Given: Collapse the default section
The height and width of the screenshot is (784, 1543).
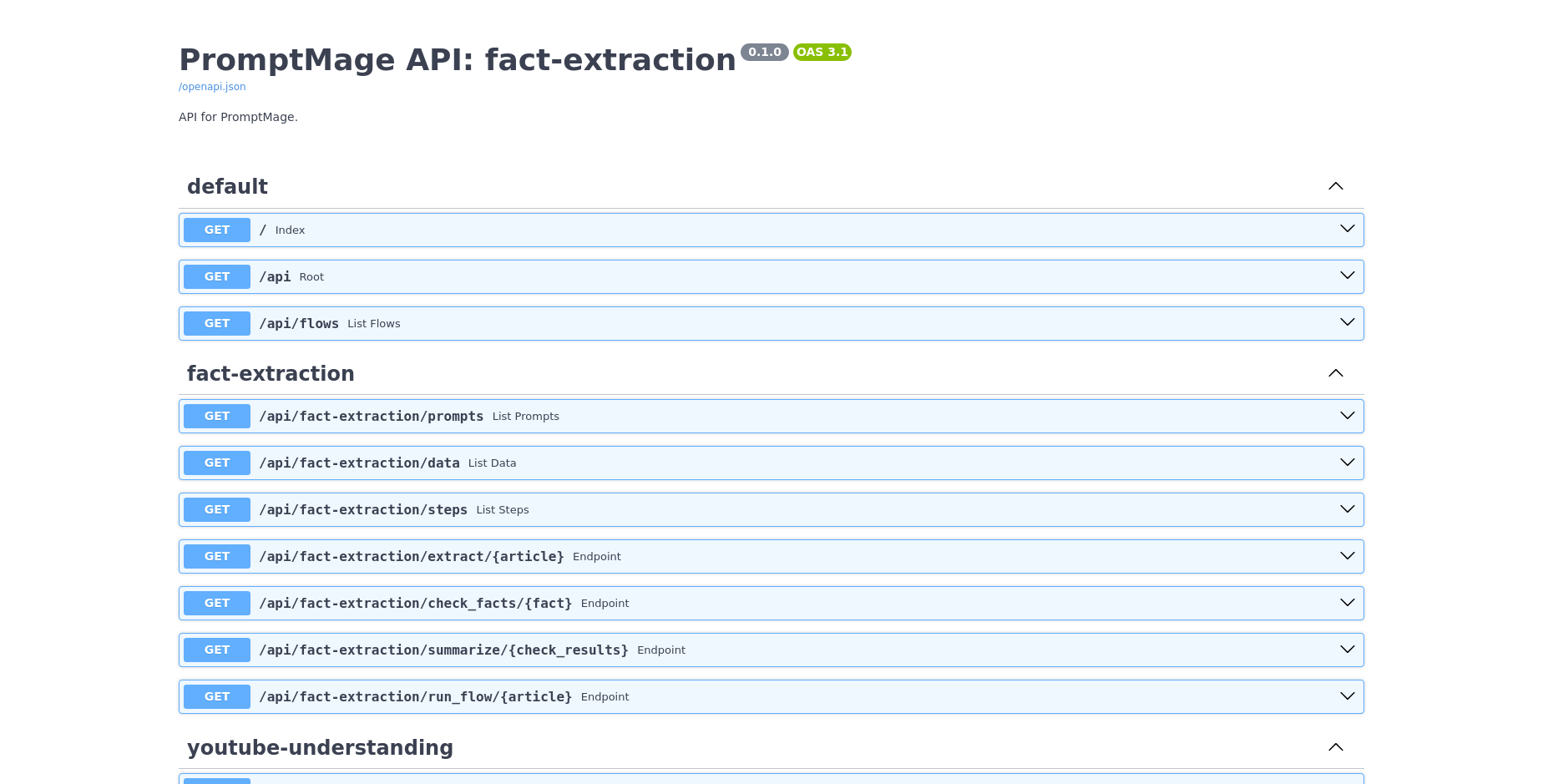Looking at the screenshot, I should tap(1336, 186).
